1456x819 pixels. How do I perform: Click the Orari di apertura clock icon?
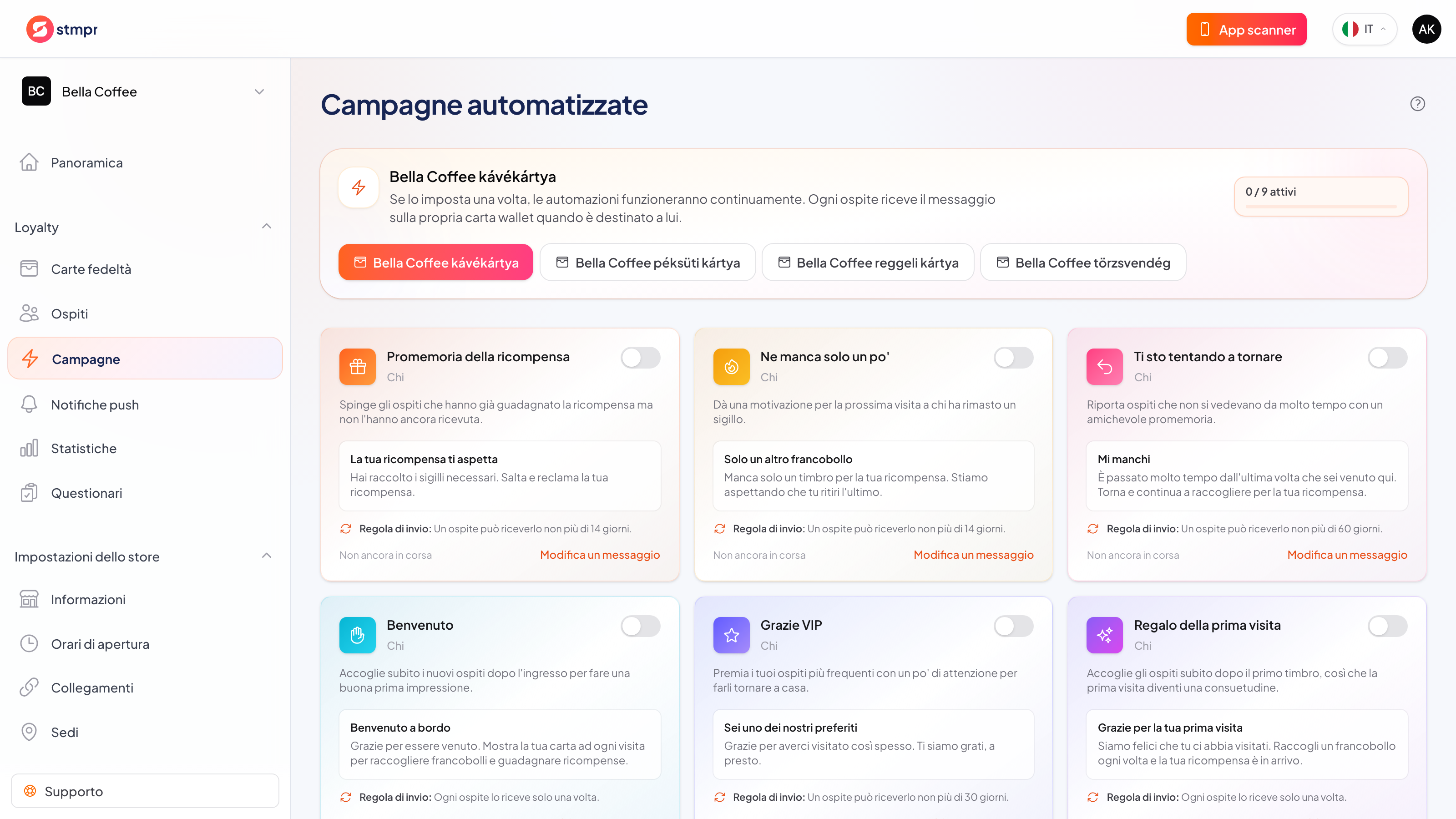tap(29, 643)
